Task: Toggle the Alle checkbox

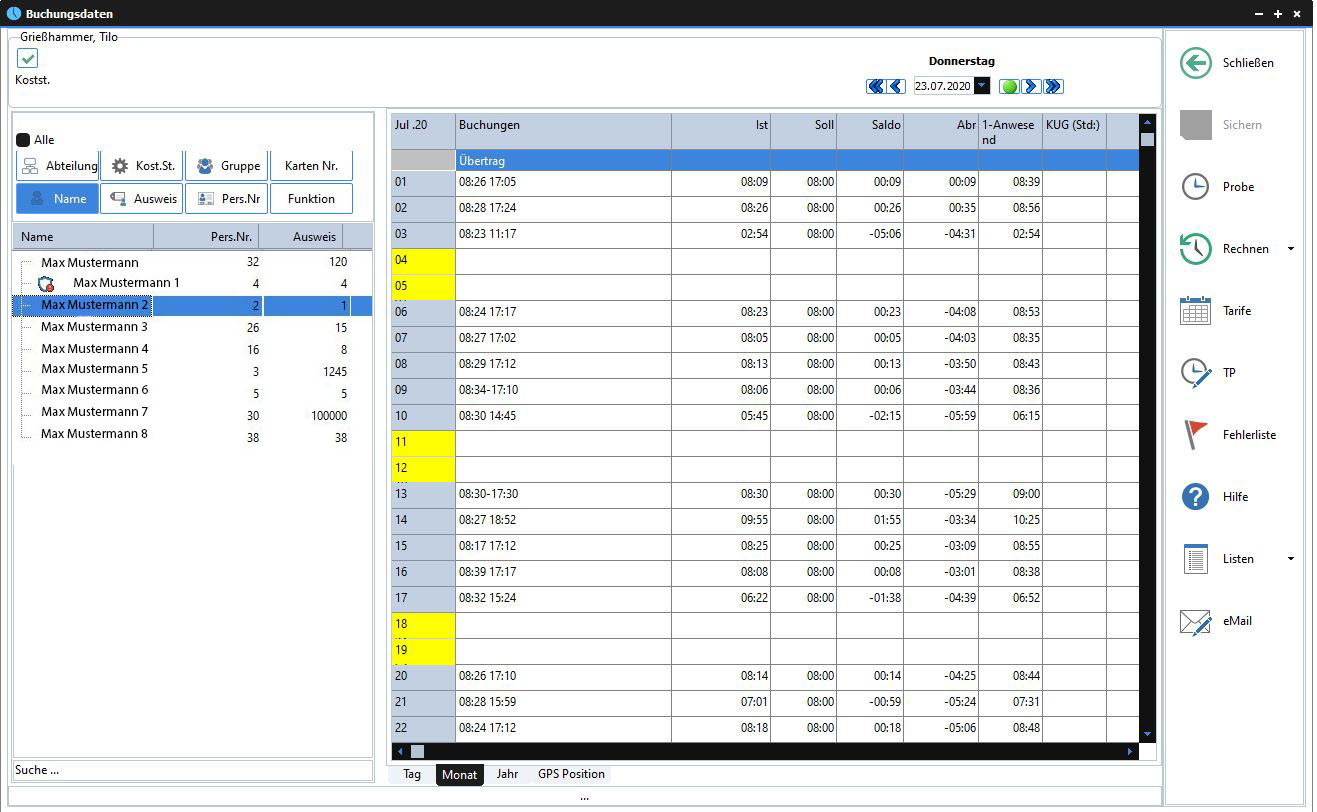Action: coord(23,140)
